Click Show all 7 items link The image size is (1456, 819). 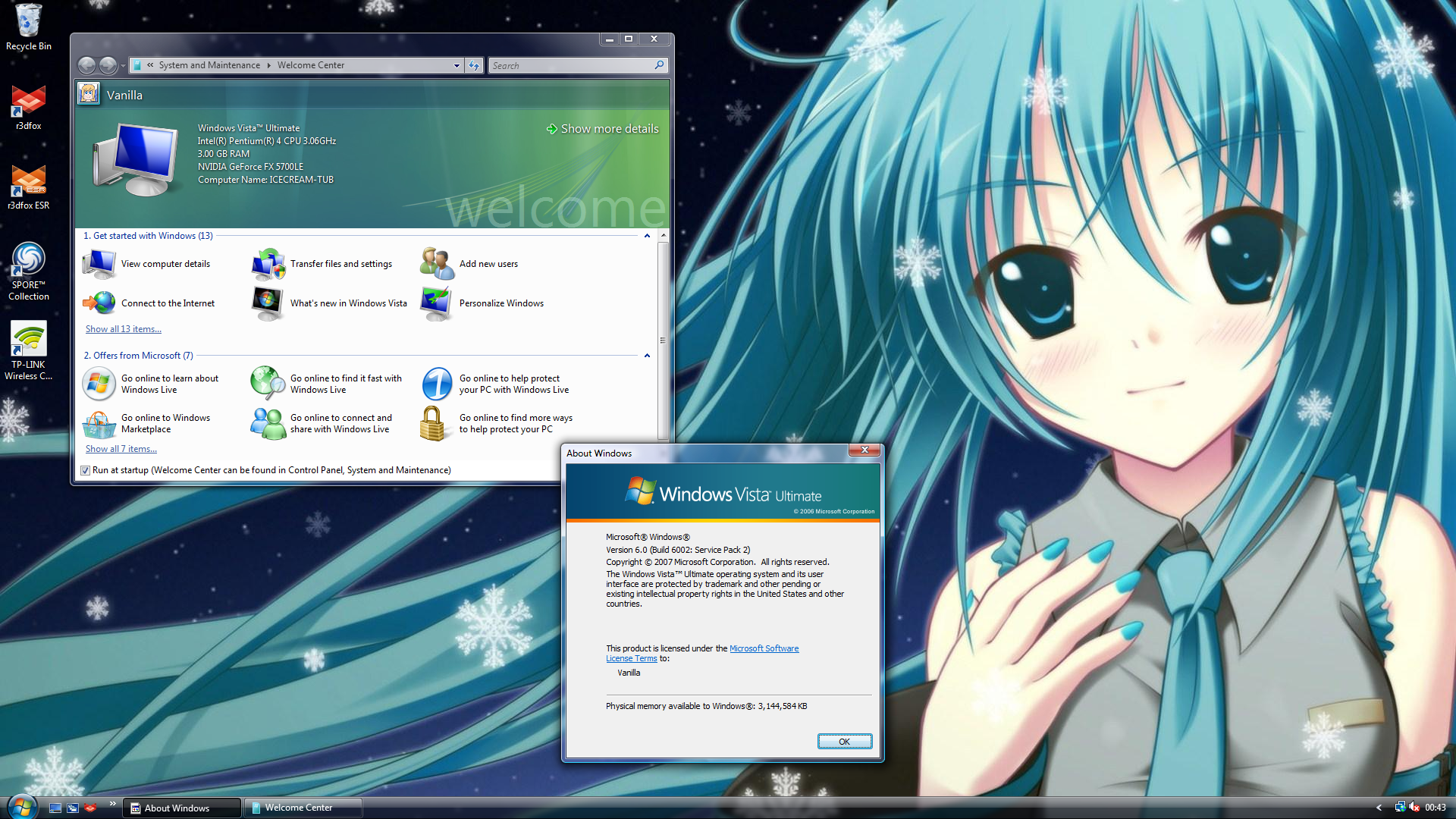[121, 449]
